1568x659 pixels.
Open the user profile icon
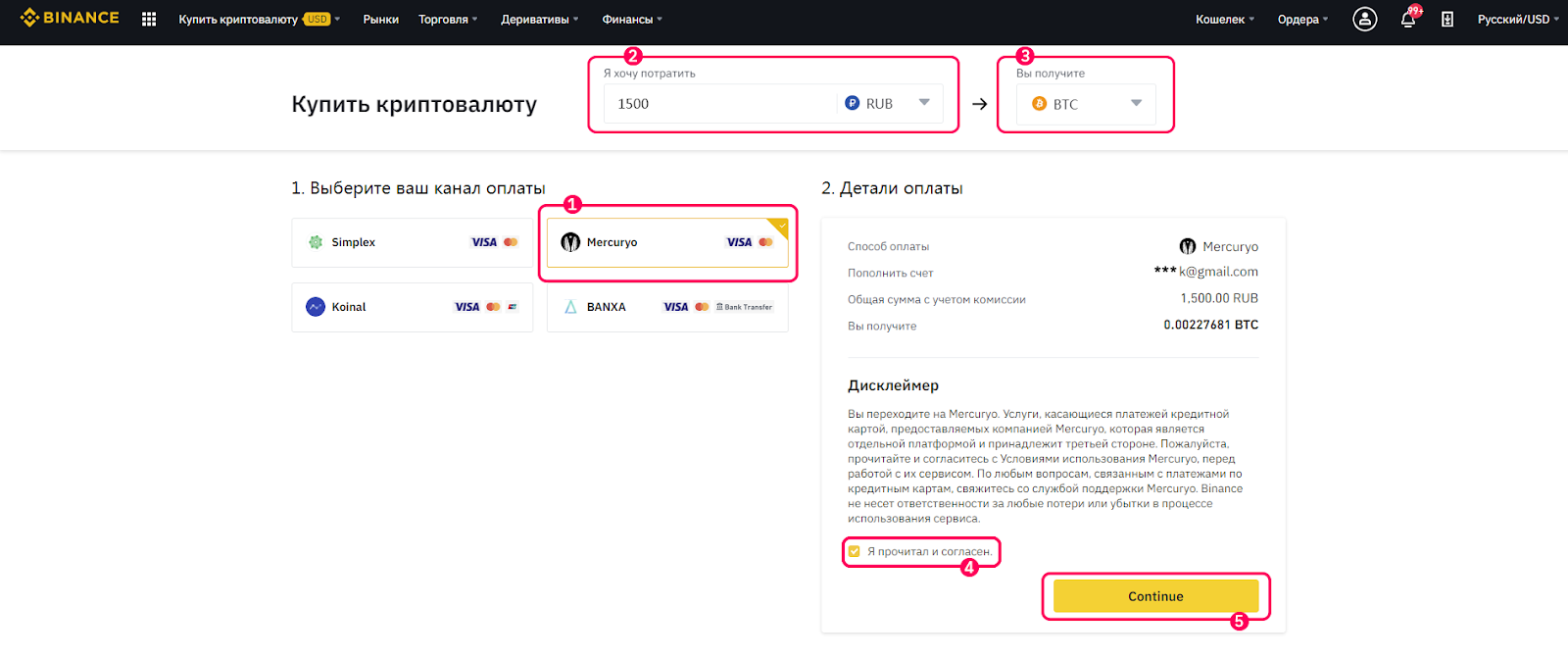pos(1364,19)
